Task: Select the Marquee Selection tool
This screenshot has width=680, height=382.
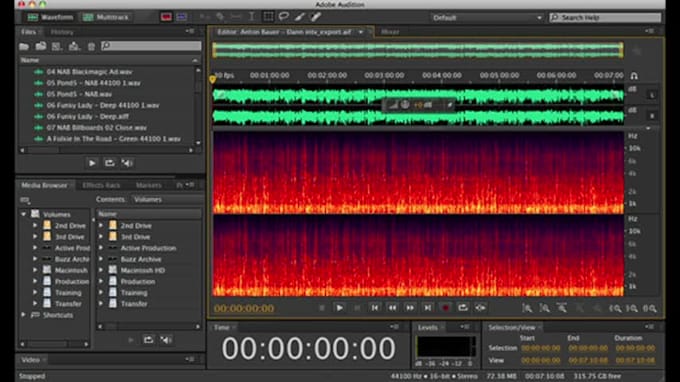Action: tap(268, 17)
